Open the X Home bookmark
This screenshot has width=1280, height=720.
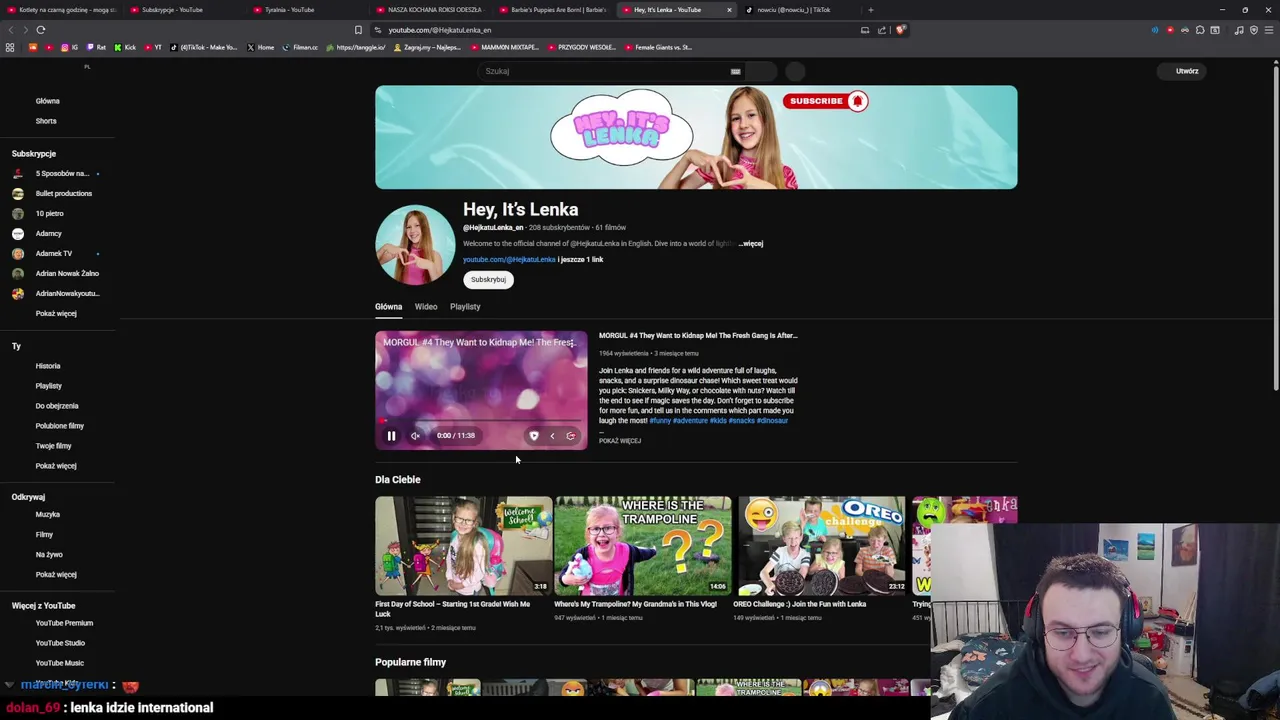tap(260, 47)
